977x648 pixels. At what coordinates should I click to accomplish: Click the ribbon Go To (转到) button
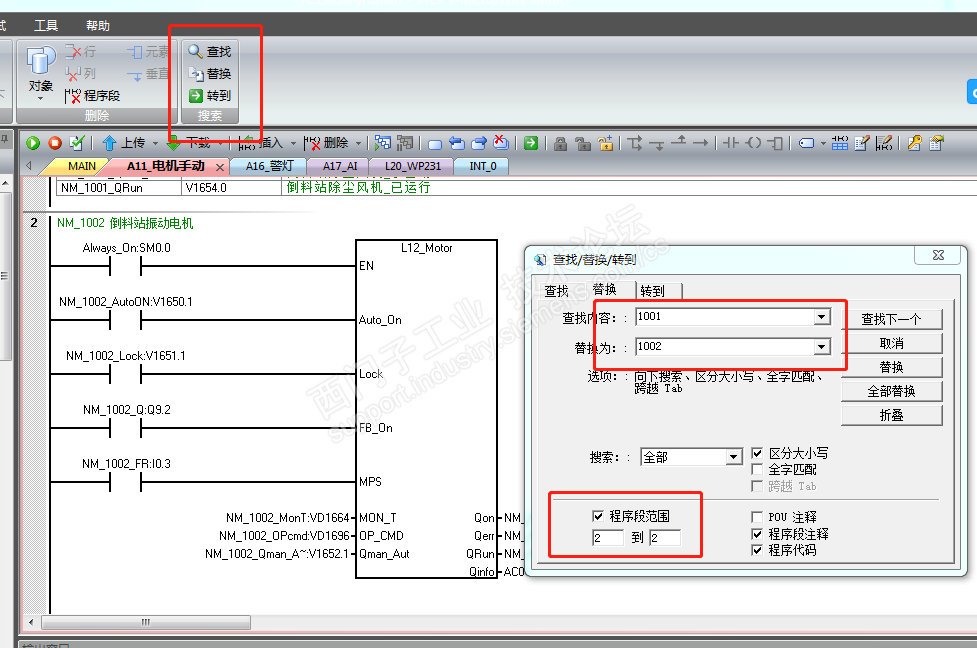[x=210, y=95]
